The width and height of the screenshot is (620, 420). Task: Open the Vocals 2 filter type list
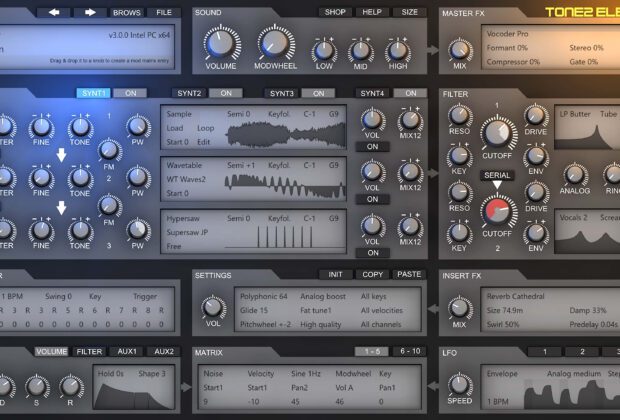573,218
